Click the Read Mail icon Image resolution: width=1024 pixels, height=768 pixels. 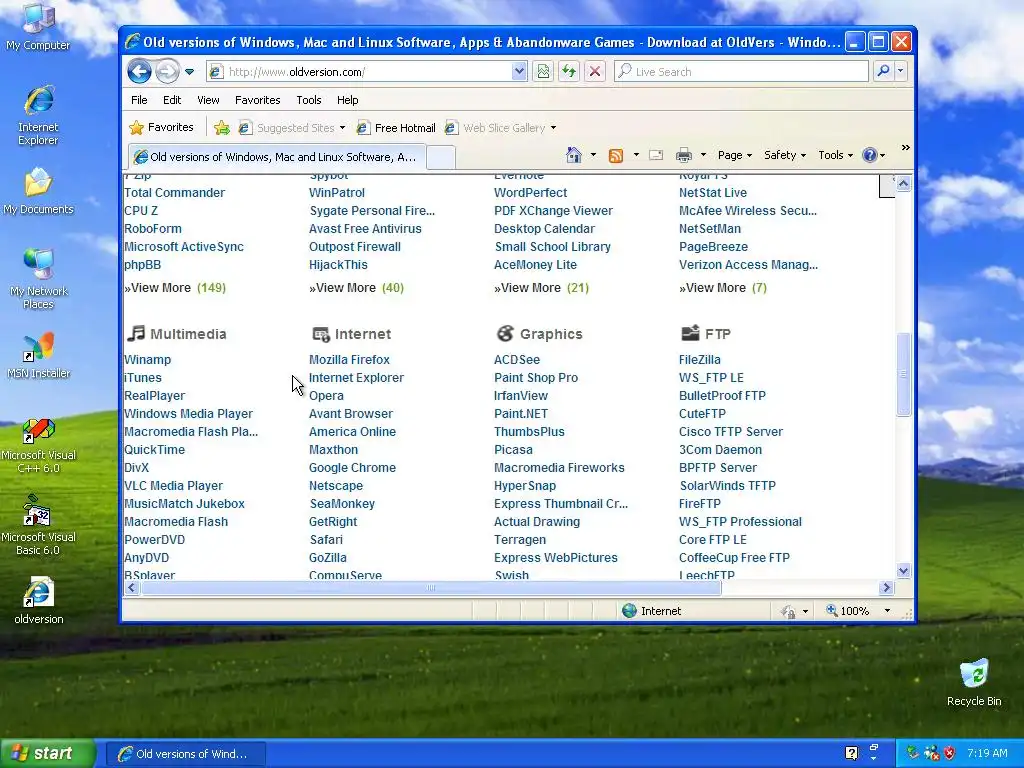tap(656, 155)
